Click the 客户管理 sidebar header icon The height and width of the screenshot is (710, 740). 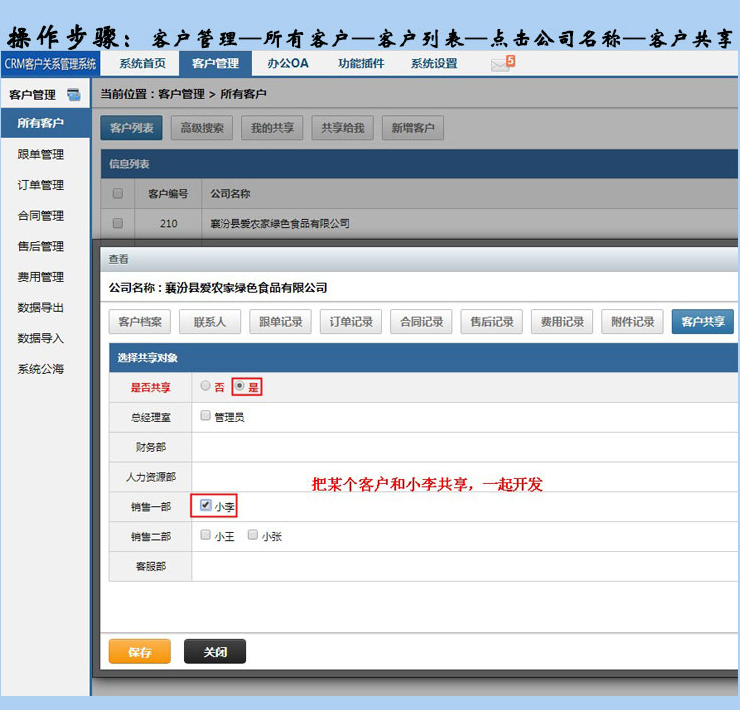[x=74, y=95]
